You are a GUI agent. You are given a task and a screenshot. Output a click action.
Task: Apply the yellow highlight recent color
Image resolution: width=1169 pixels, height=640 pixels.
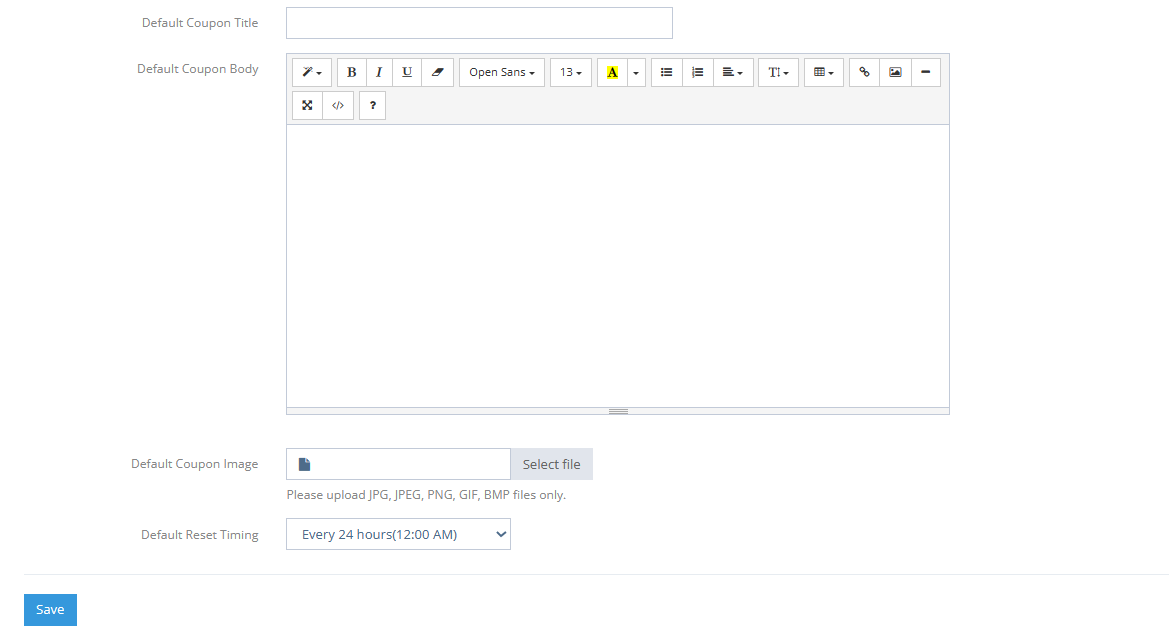tap(612, 72)
